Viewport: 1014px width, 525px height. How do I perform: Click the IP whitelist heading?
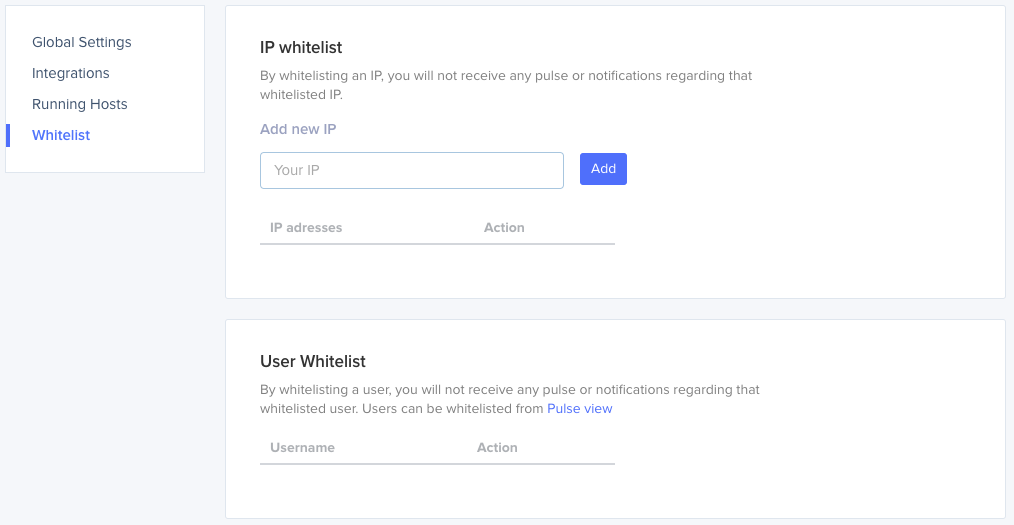click(x=301, y=47)
